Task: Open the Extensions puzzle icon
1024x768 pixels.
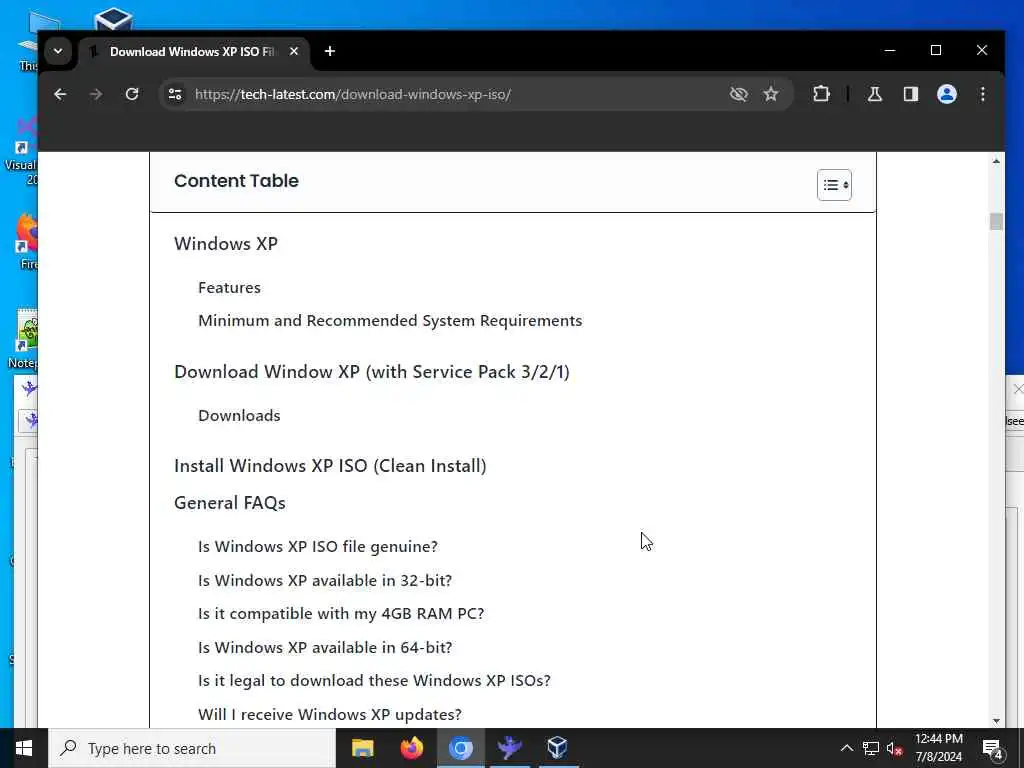Action: tap(821, 94)
